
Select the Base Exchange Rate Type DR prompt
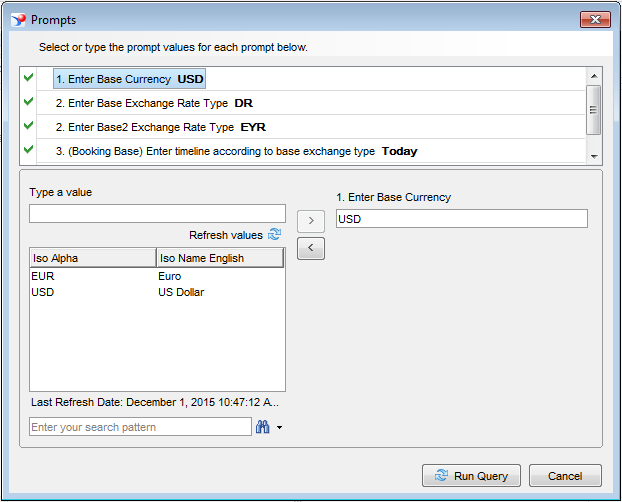[x=154, y=103]
